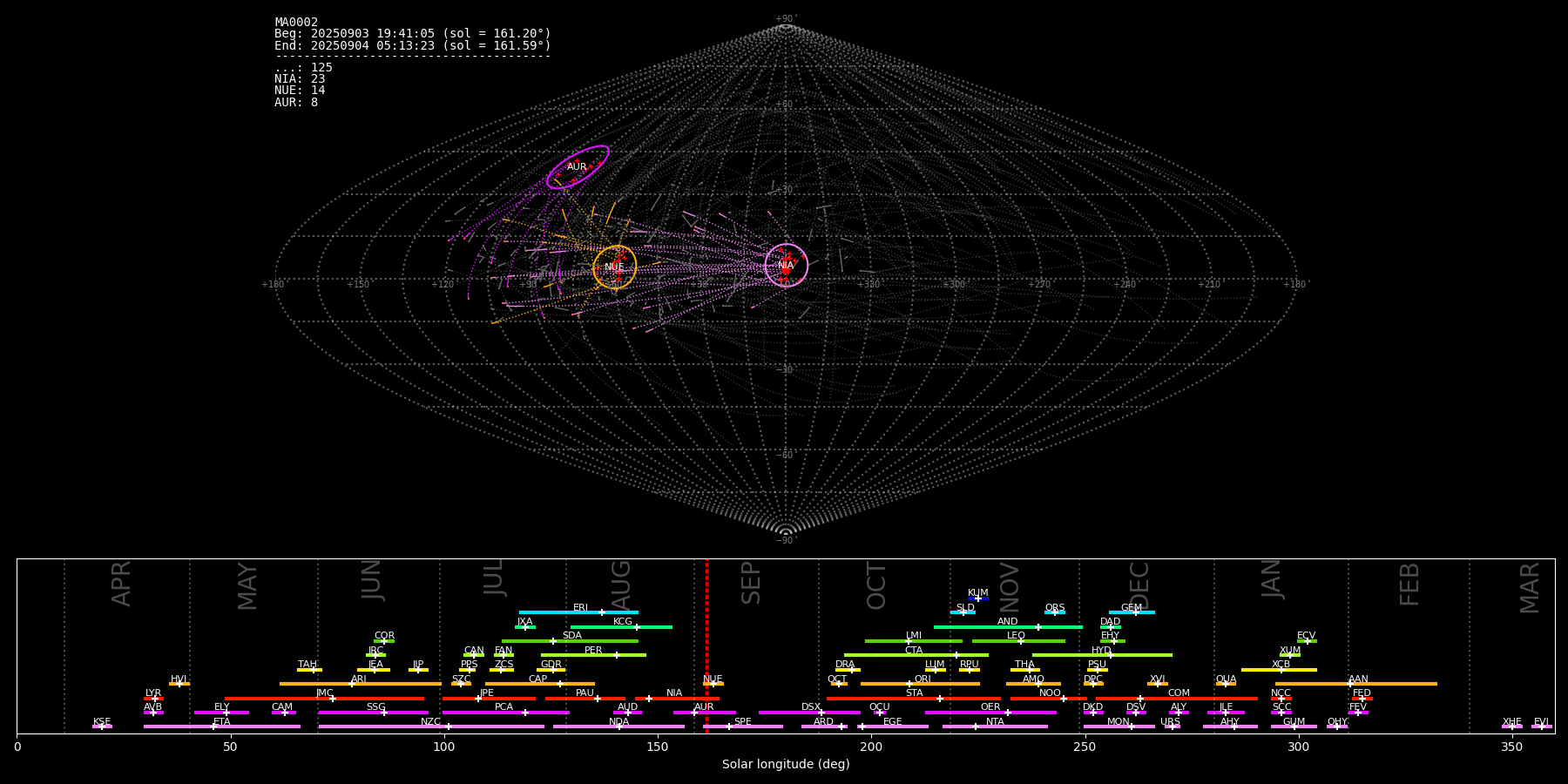Select the peak marker on the LYR bar
The image size is (1568, 784).
(x=155, y=699)
